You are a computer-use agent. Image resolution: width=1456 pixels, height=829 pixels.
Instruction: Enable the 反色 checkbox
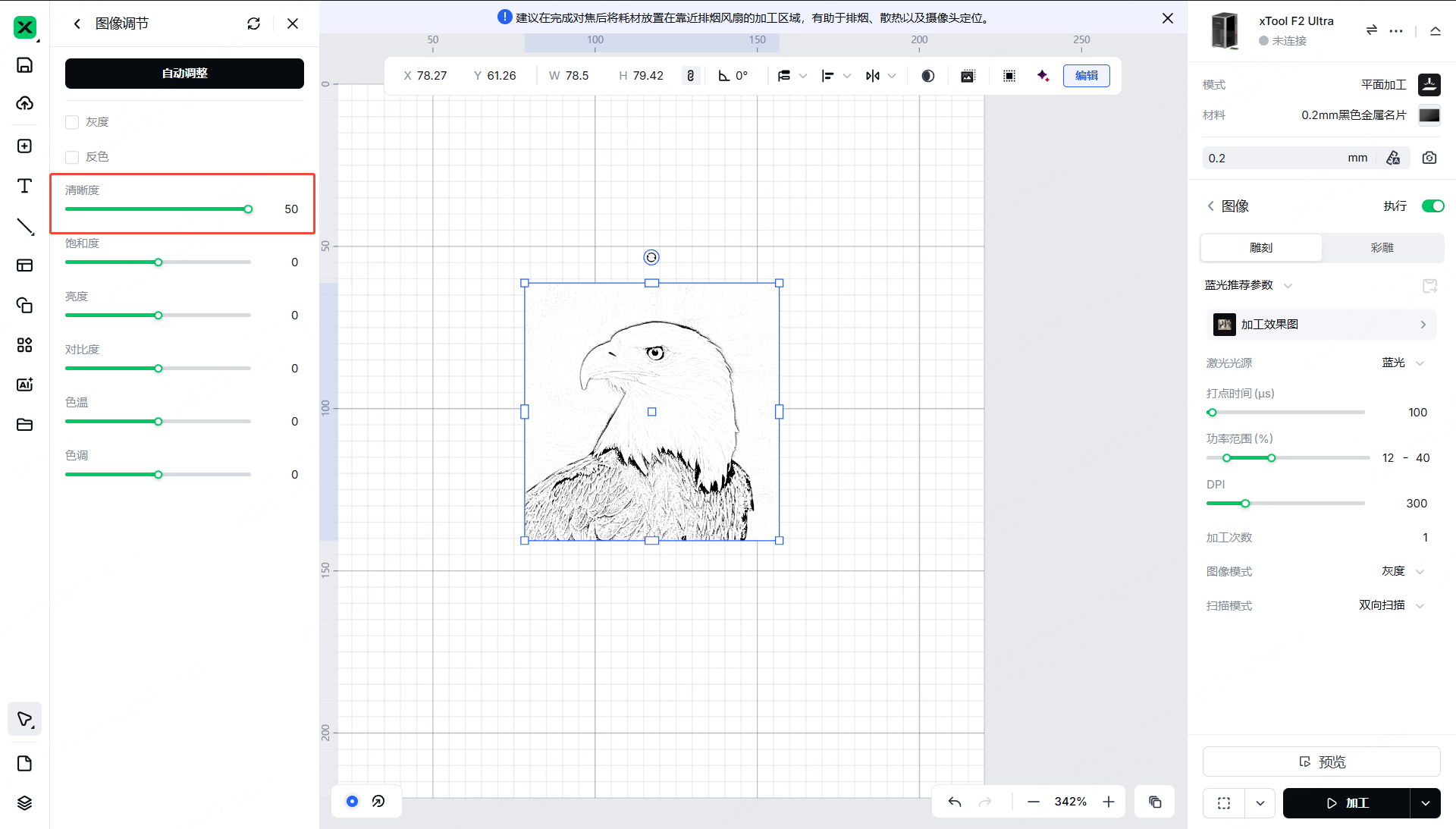click(73, 157)
